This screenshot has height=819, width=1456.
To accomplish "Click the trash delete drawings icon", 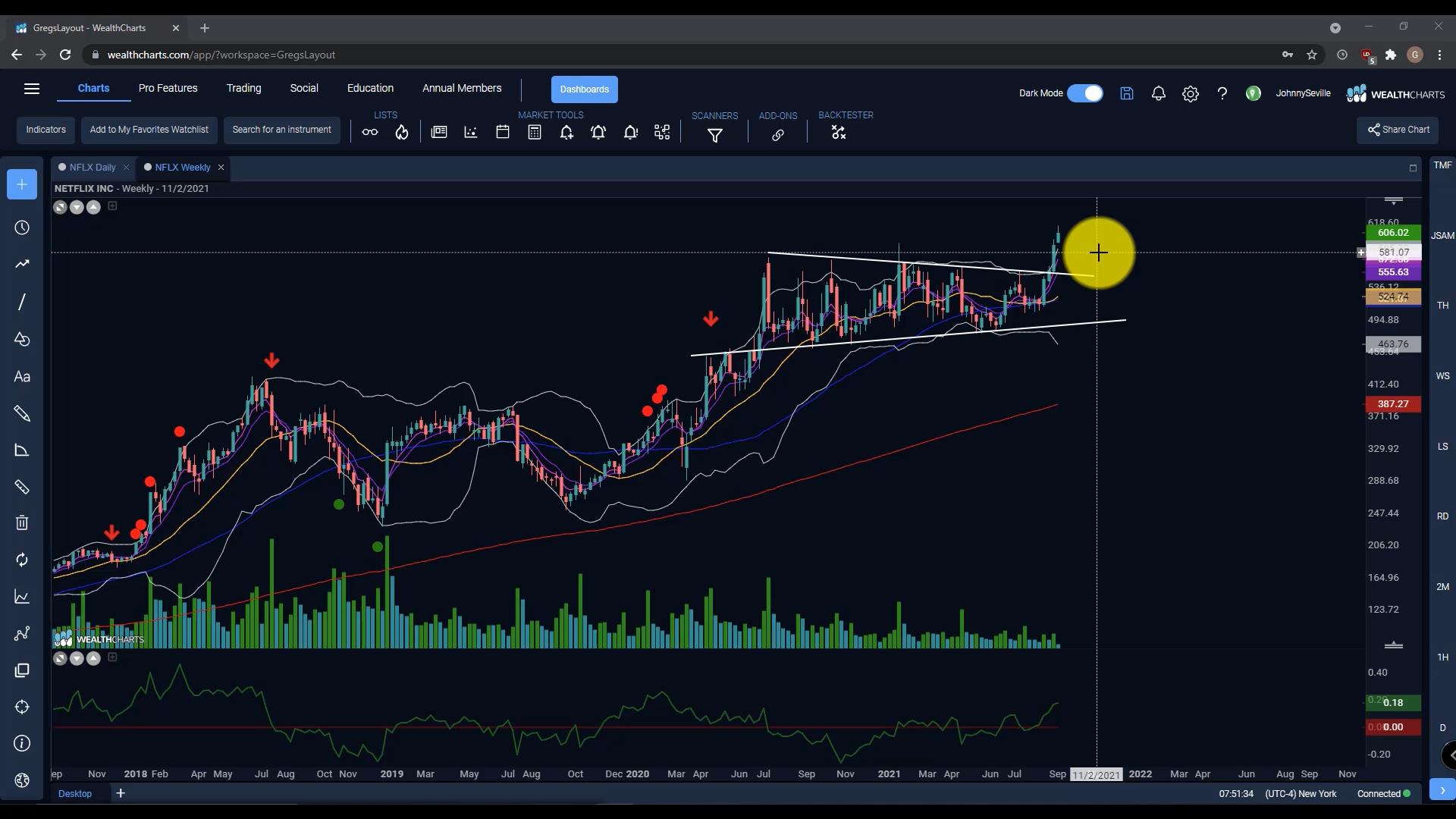I will pos(22,522).
